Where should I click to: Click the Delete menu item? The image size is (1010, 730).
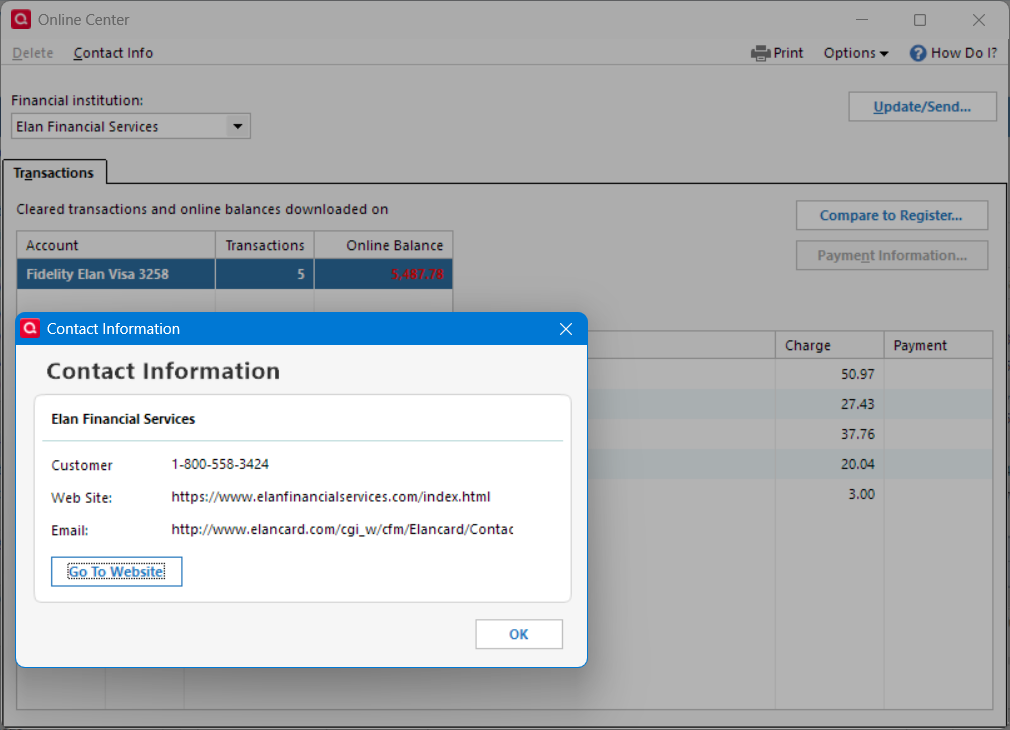33,53
